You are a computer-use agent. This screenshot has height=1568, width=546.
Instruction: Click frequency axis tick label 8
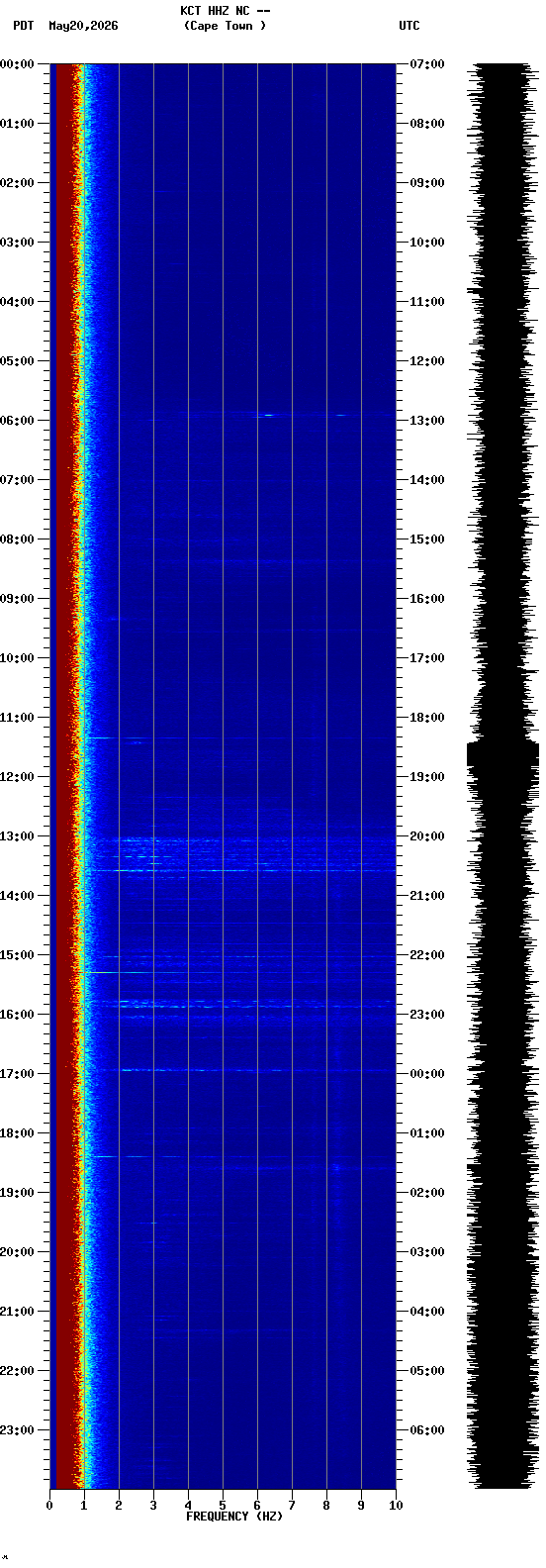point(326,1506)
